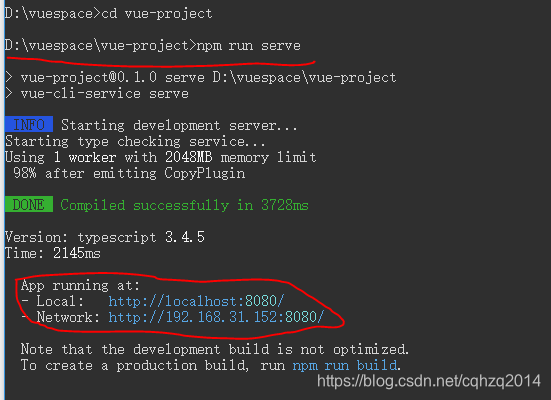Click the 'cd vue-project' command line
This screenshot has height=400, width=551.
tap(109, 14)
